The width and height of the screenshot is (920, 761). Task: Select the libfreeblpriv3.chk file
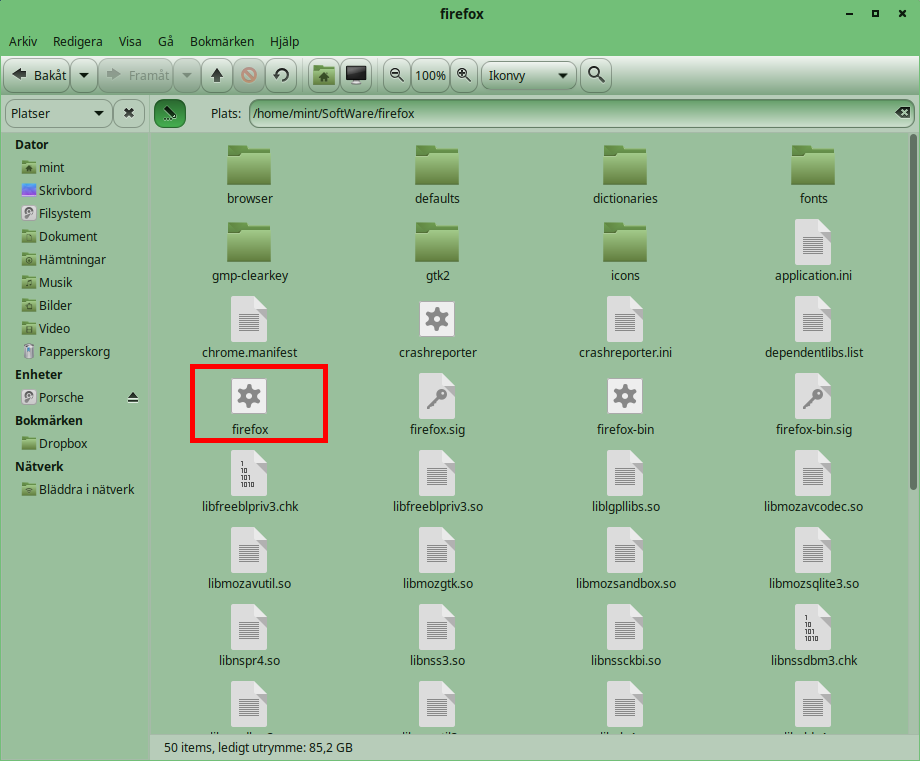pos(249,482)
